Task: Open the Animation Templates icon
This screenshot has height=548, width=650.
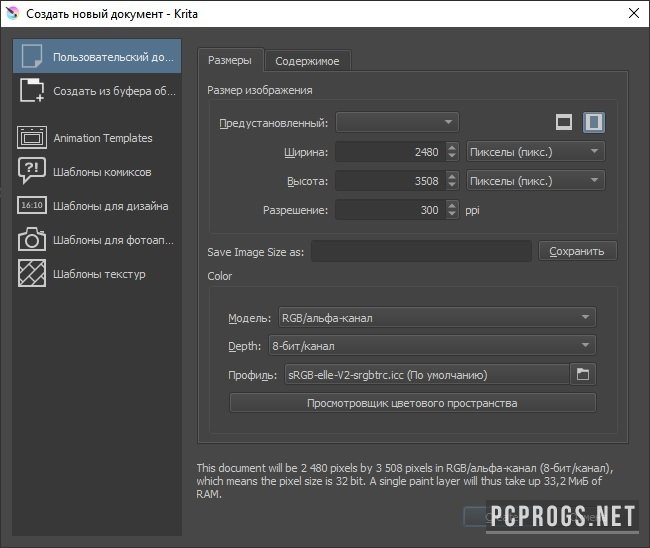Action: click(32, 137)
